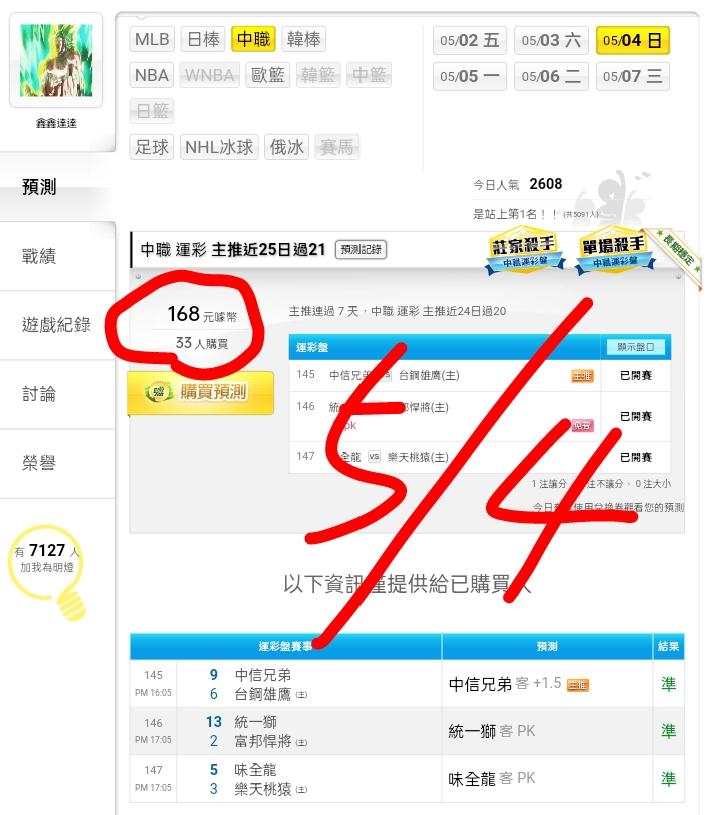Viewport: 720px width, 815px height.
Task: Click the 購買預測 button
Action: pyautogui.click(x=201, y=392)
